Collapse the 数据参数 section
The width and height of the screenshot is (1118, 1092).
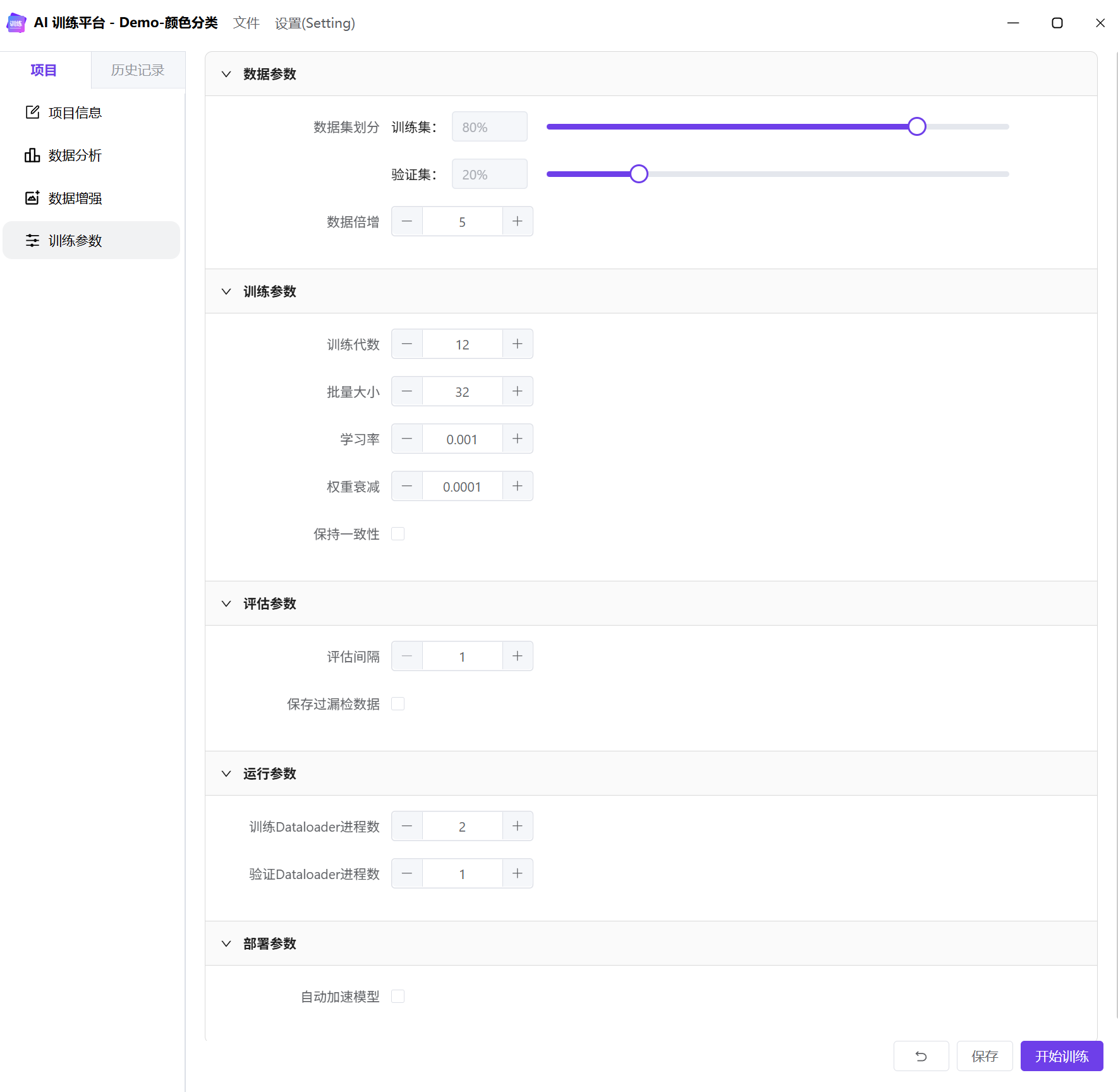tap(226, 74)
